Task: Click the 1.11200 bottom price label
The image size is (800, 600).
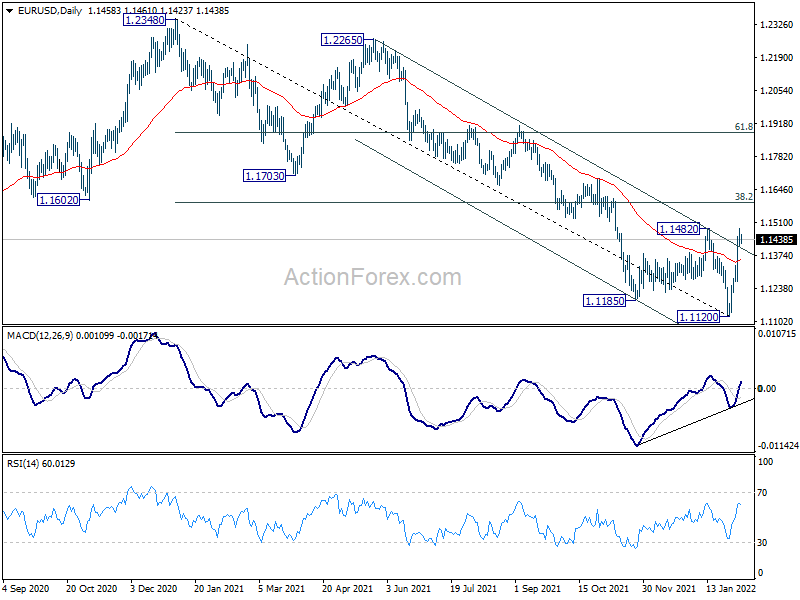Action: [698, 317]
